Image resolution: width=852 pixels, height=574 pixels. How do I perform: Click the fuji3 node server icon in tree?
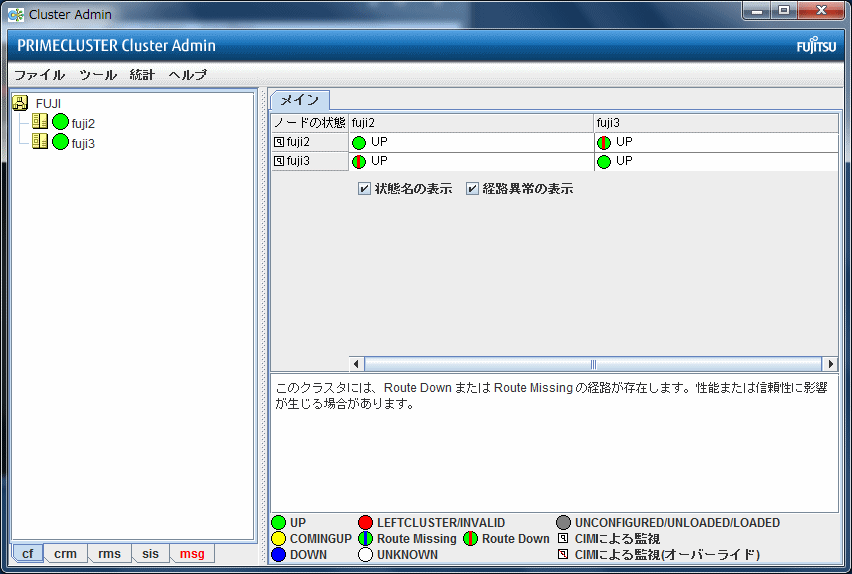point(40,141)
